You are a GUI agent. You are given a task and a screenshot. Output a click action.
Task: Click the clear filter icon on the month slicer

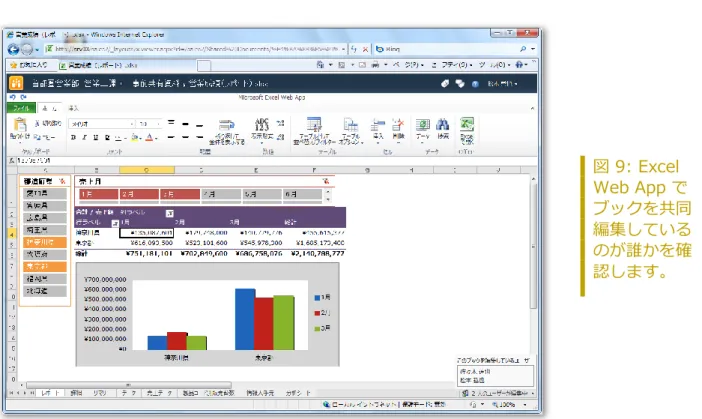click(x=325, y=181)
